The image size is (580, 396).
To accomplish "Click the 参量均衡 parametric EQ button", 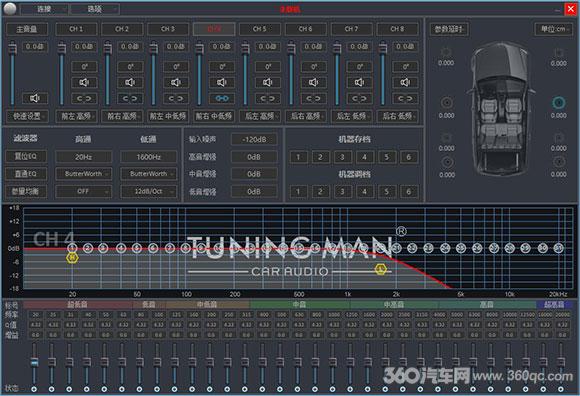I will [x=26, y=192].
